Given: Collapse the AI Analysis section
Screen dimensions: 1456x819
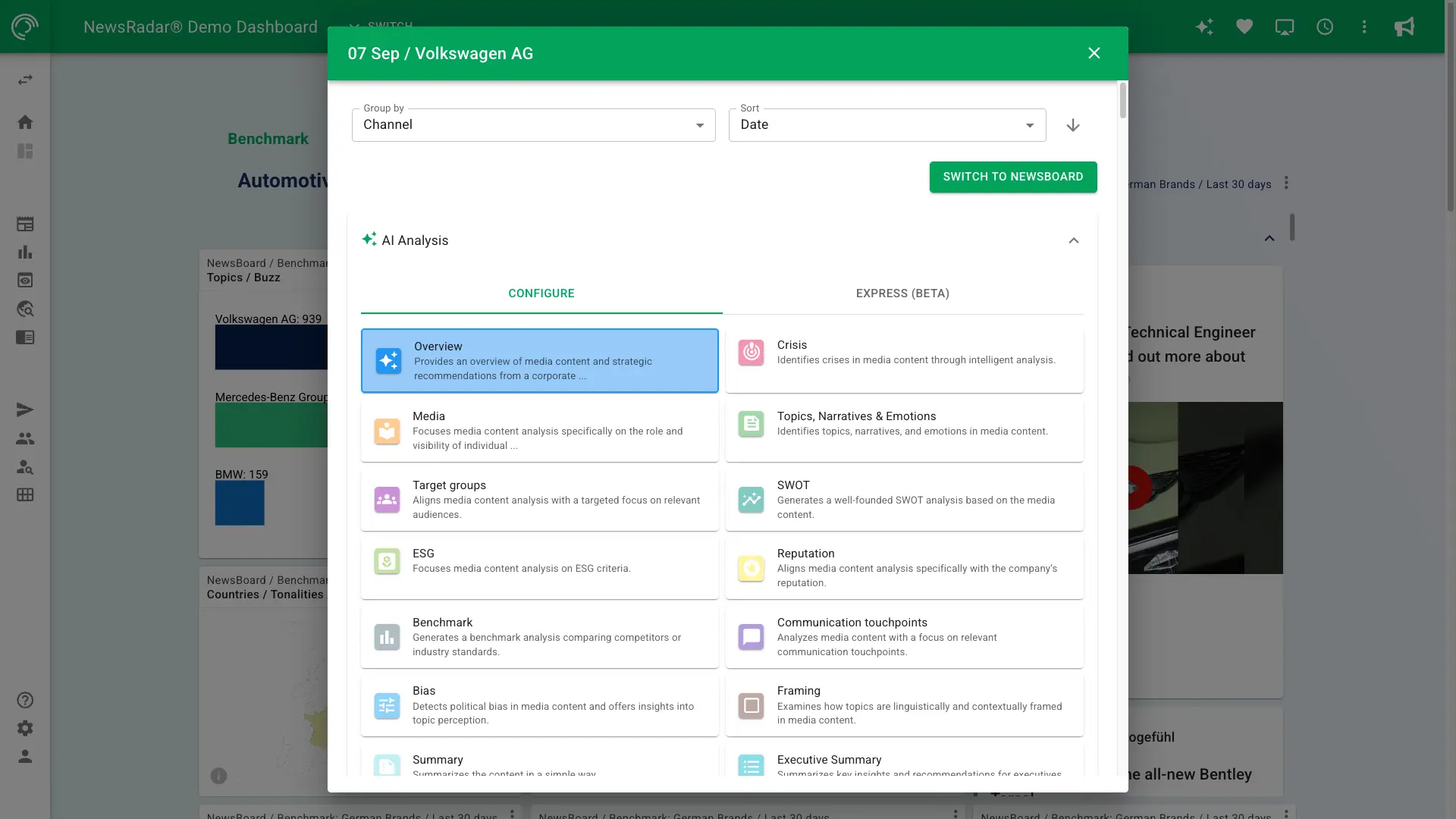Looking at the screenshot, I should (1074, 240).
